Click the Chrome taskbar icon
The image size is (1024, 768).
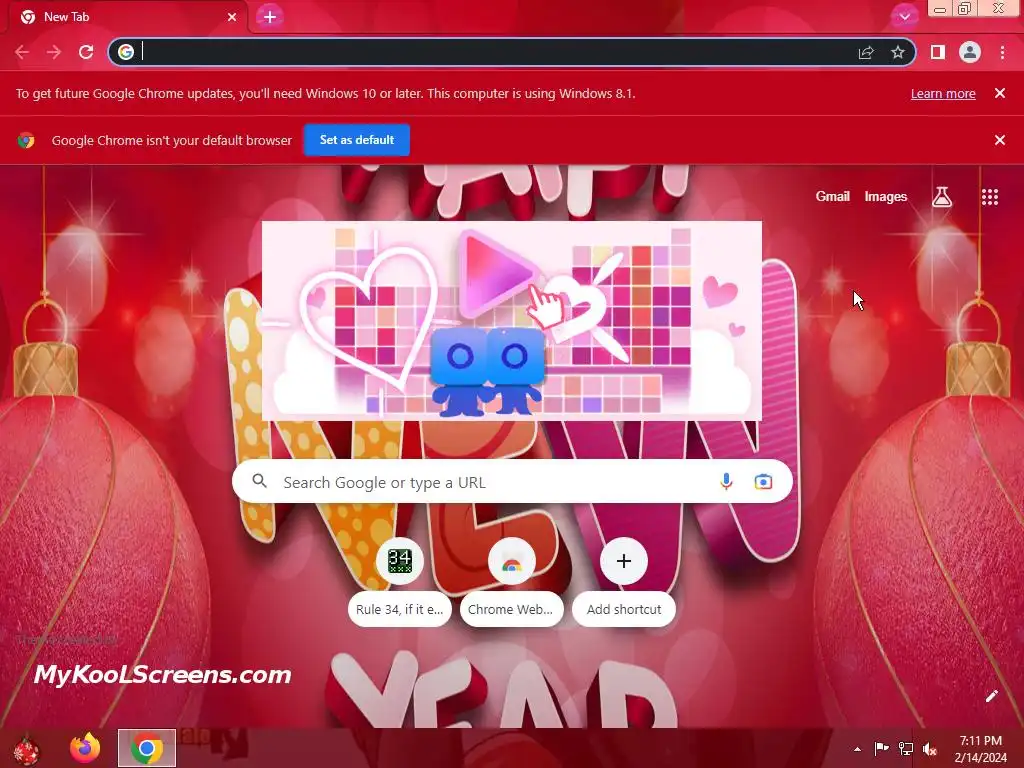pyautogui.click(x=147, y=748)
